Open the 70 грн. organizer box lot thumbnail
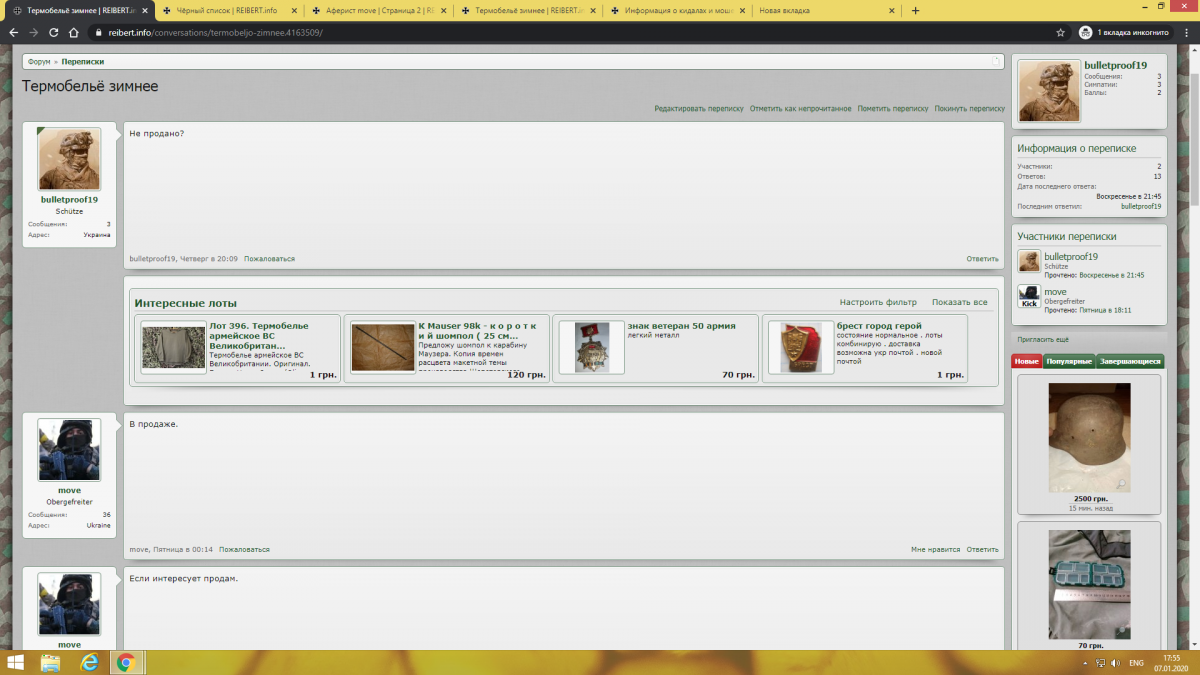The image size is (1200, 675). tap(1089, 584)
